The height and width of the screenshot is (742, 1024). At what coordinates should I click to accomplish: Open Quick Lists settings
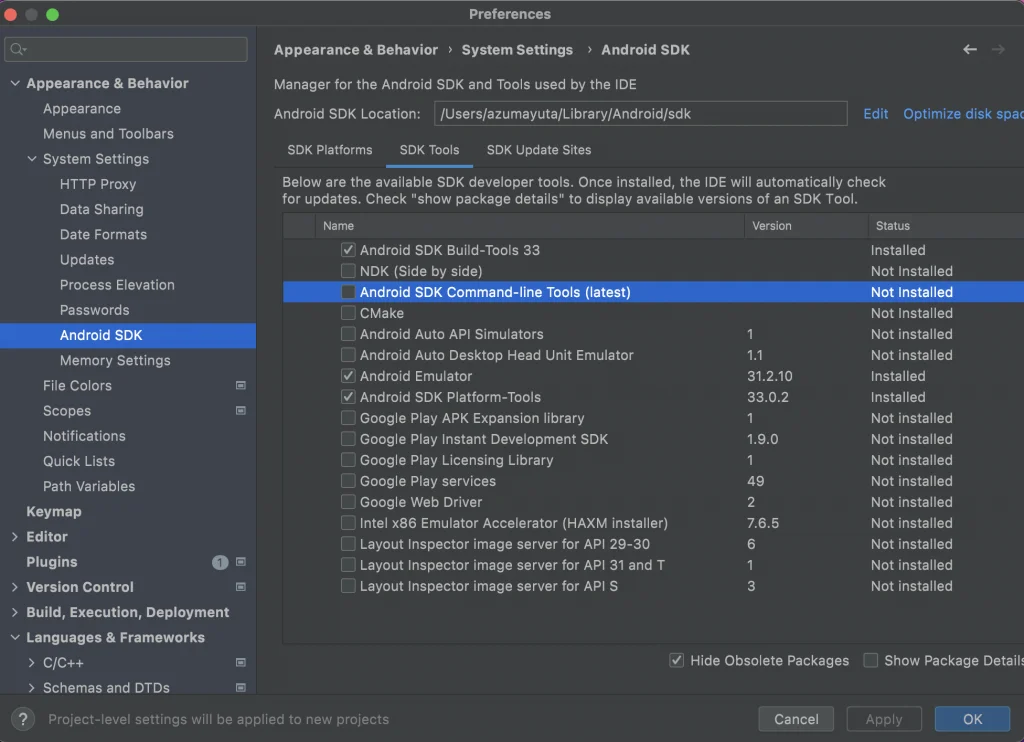click(79, 461)
